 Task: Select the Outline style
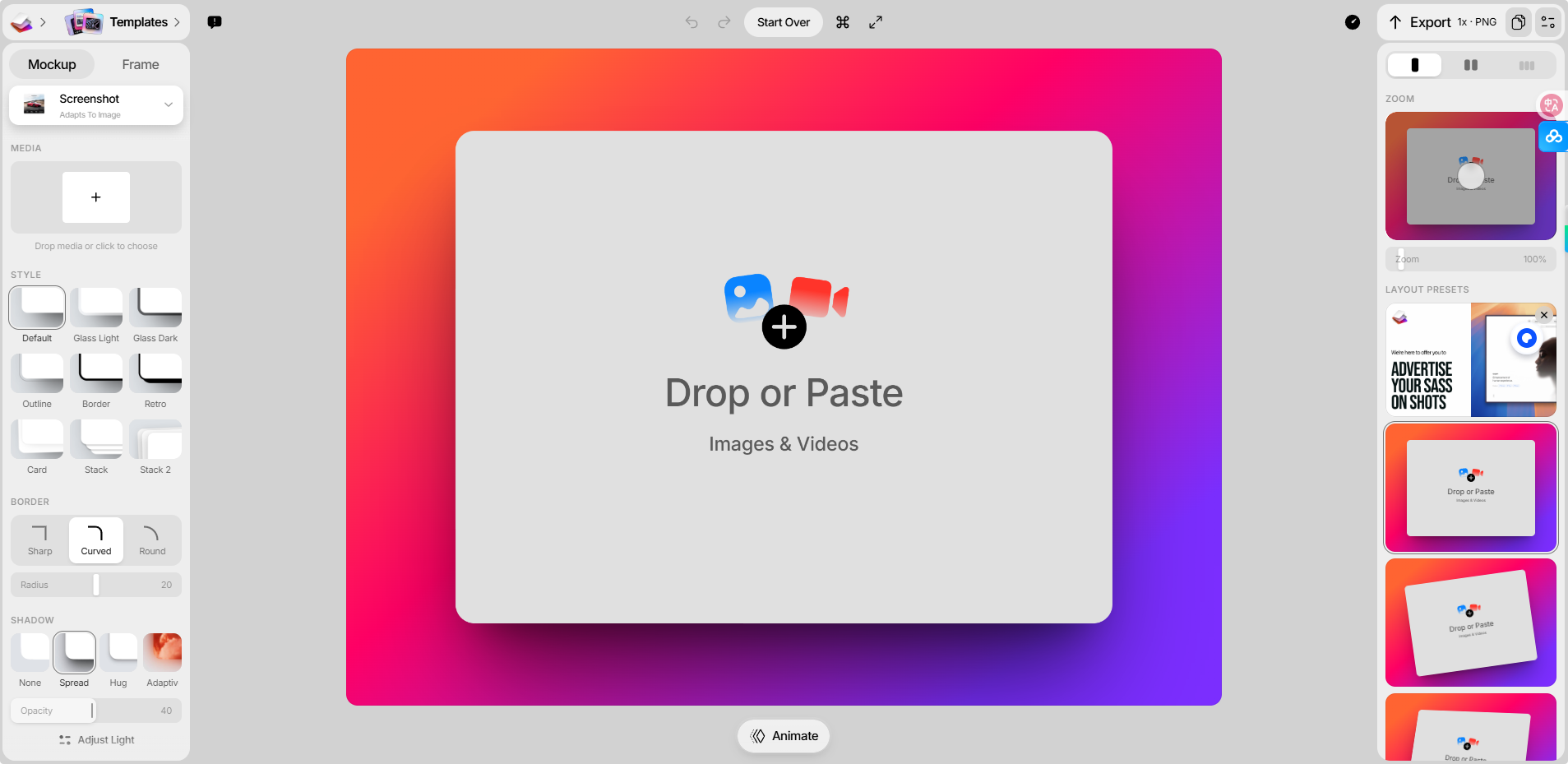point(37,382)
